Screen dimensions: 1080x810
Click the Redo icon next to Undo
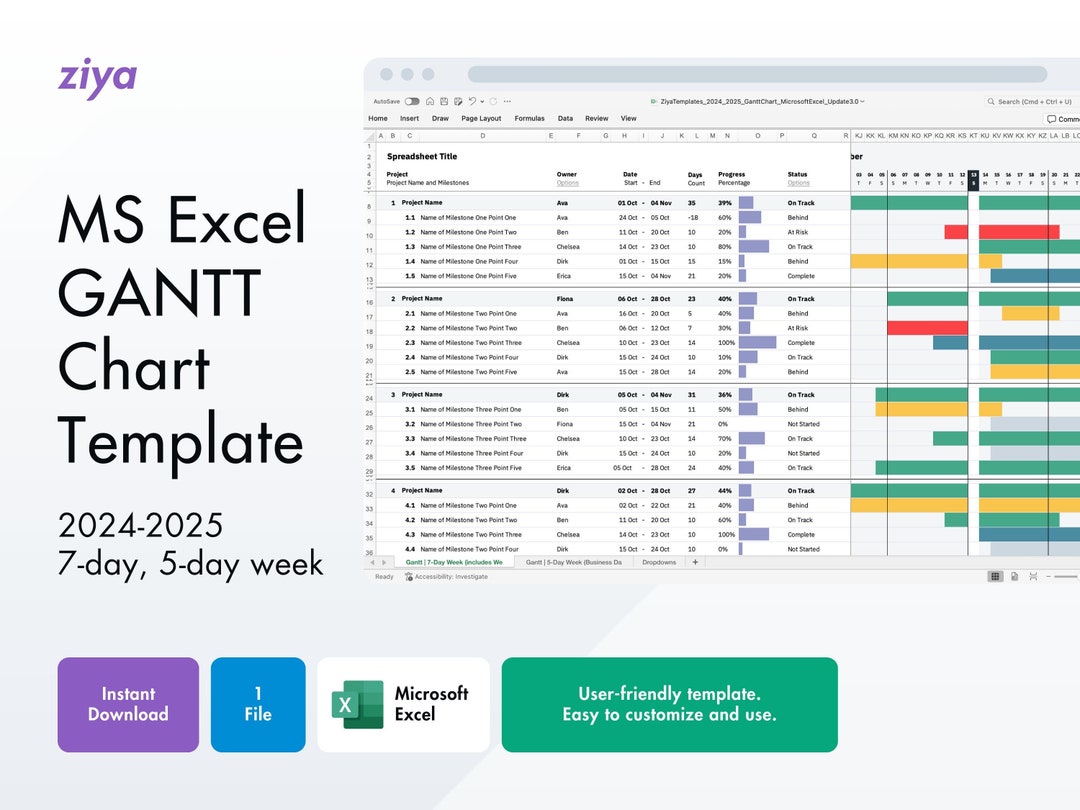[x=492, y=101]
